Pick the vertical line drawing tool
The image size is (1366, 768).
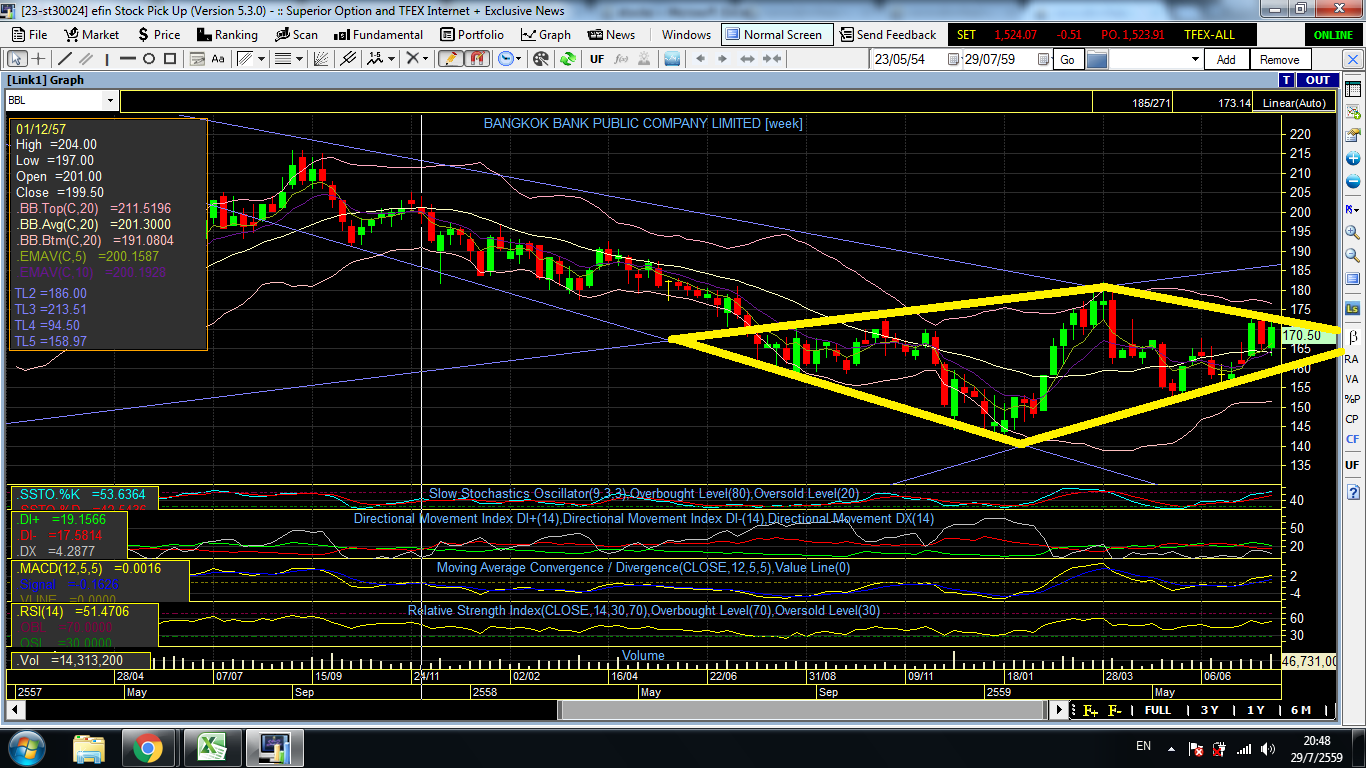click(x=107, y=59)
